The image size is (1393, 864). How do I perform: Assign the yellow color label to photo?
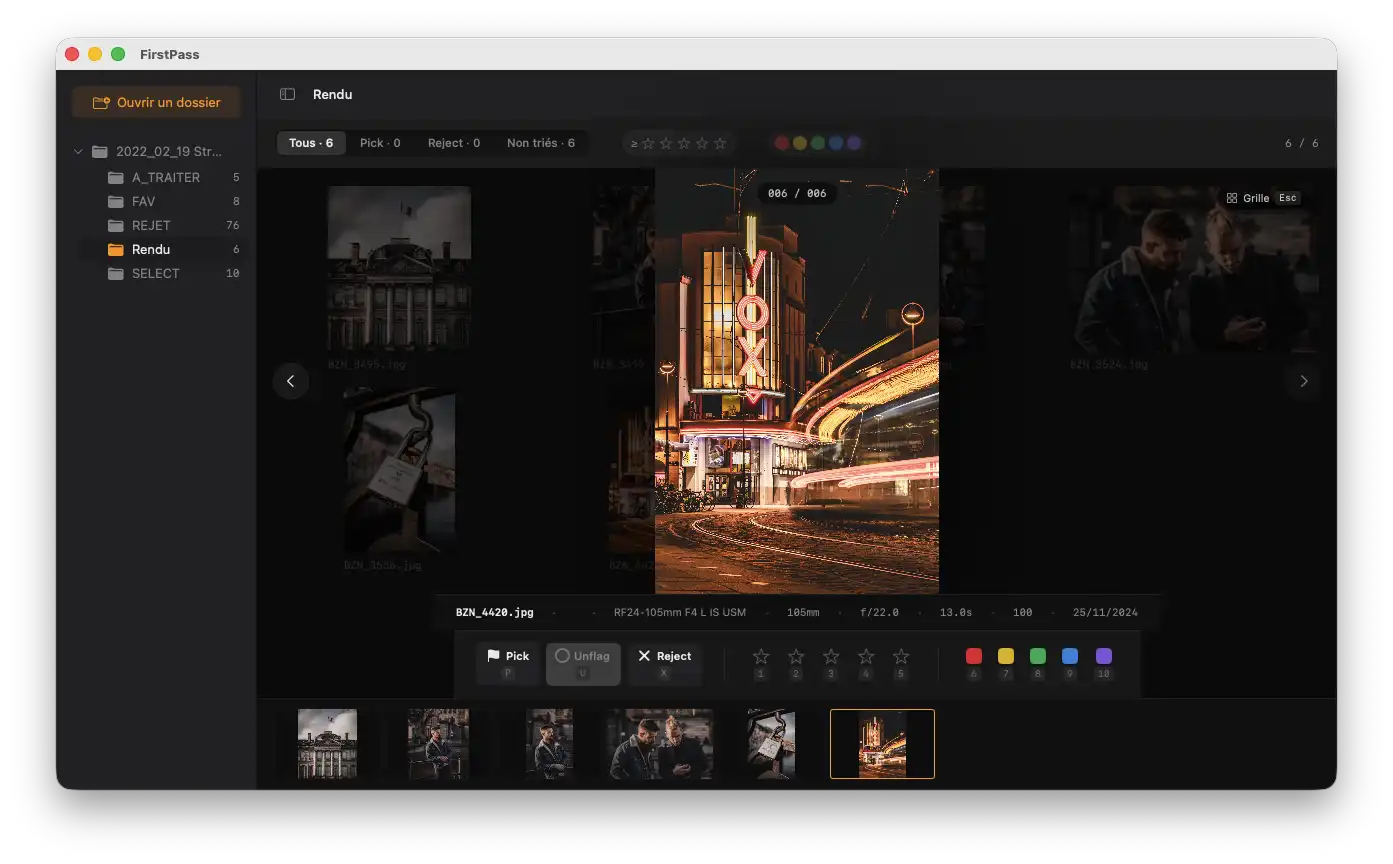1006,656
